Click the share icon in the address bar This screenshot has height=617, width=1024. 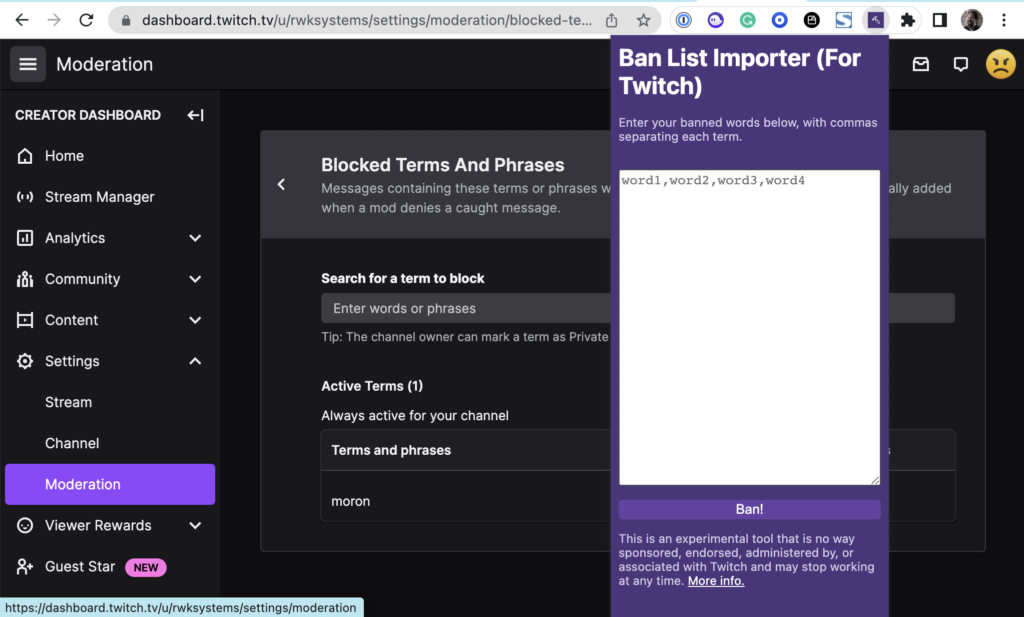click(611, 20)
